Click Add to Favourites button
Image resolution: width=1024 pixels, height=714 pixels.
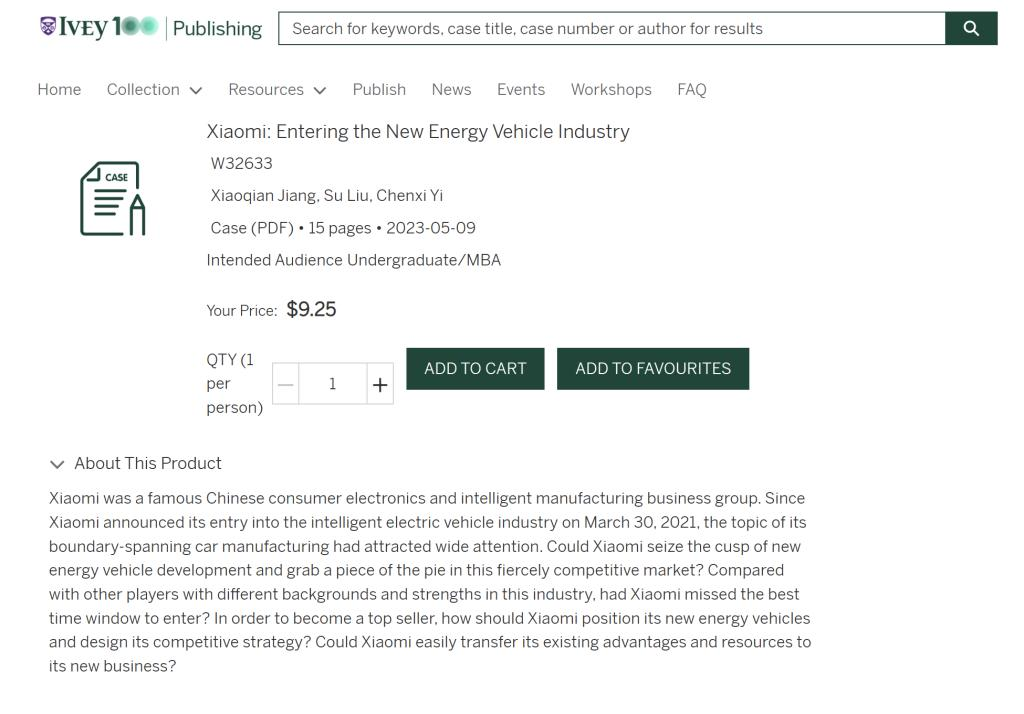pos(653,369)
